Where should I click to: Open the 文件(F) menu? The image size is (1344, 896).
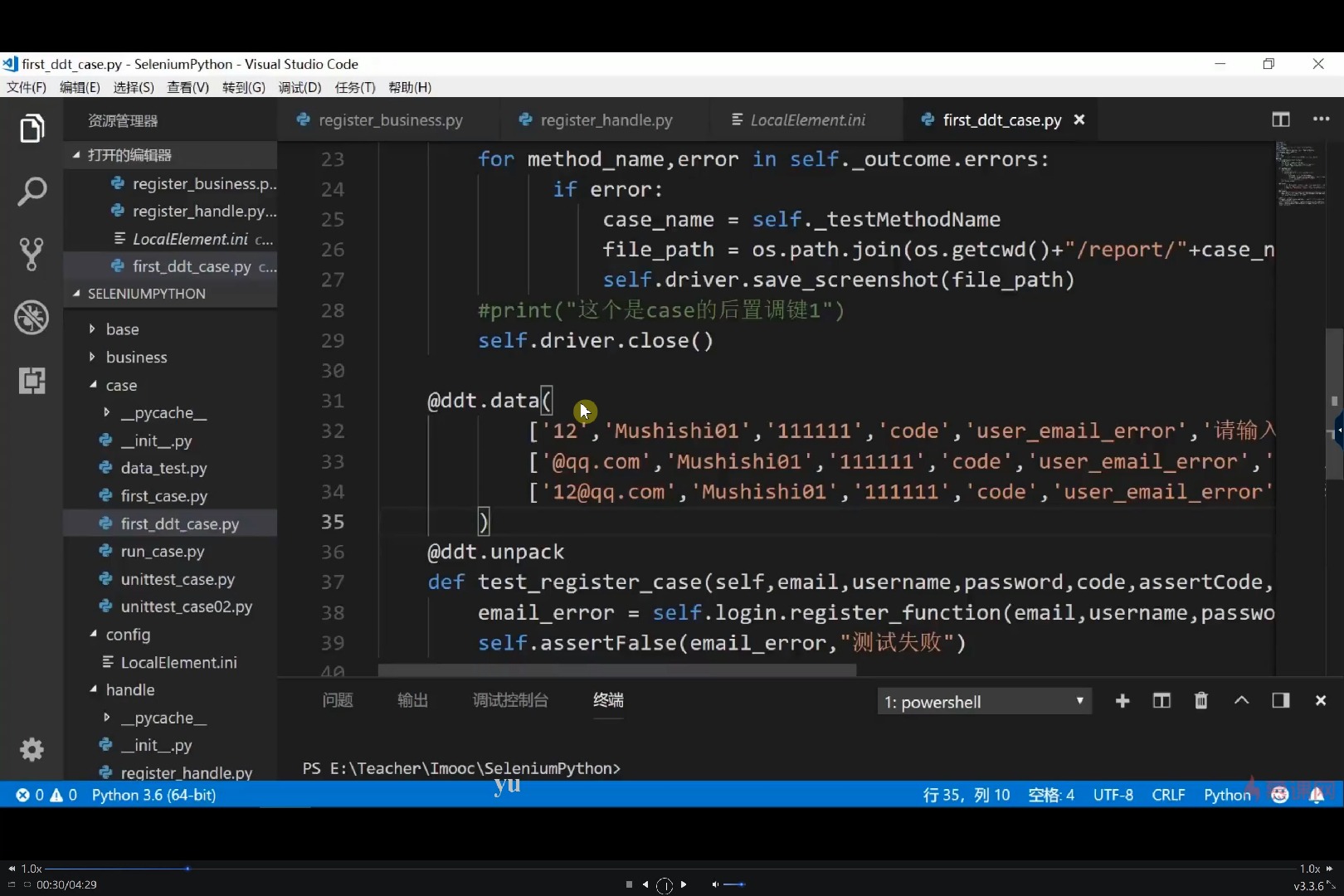point(27,87)
